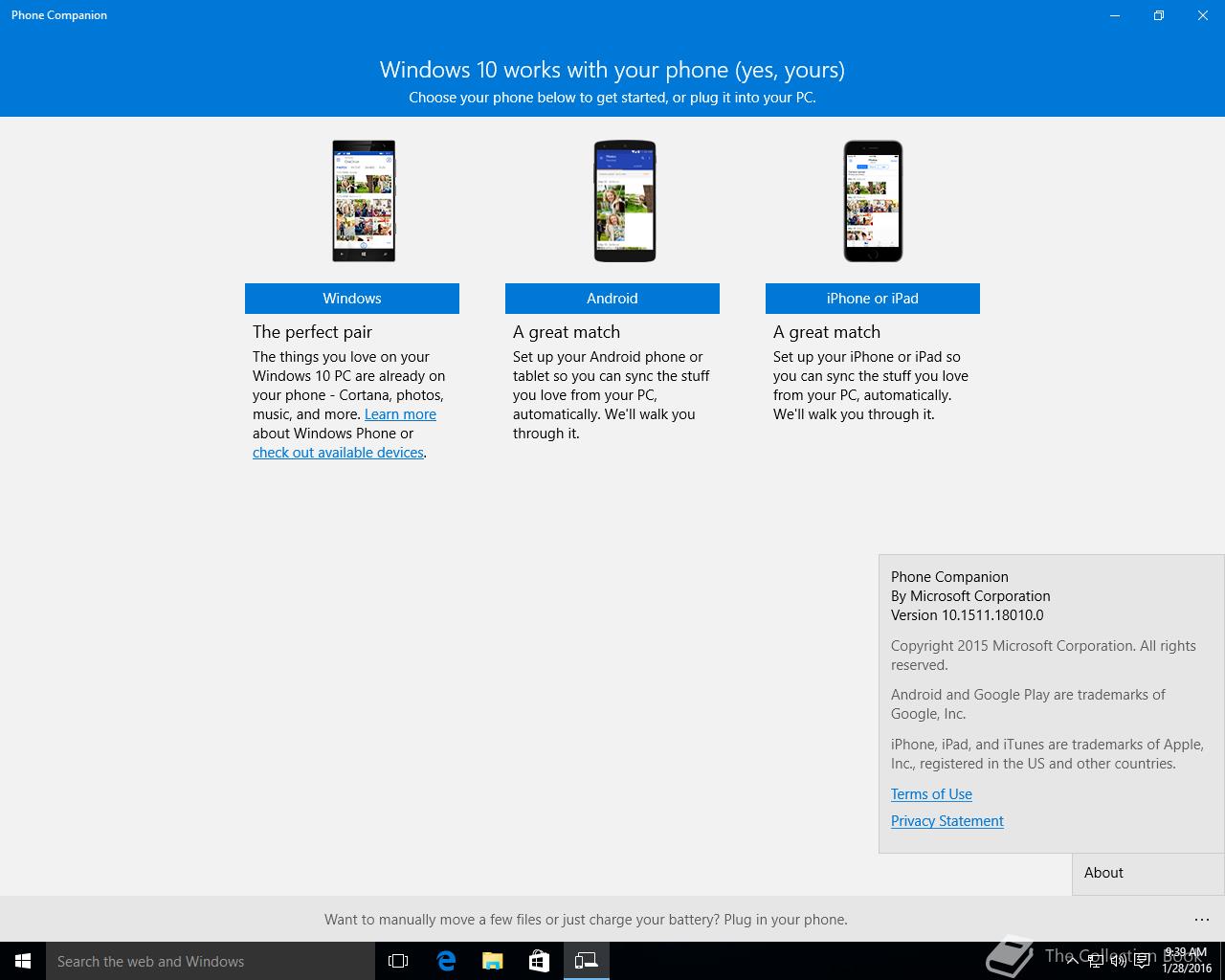
Task: Select the Windows phone button
Action: (352, 299)
